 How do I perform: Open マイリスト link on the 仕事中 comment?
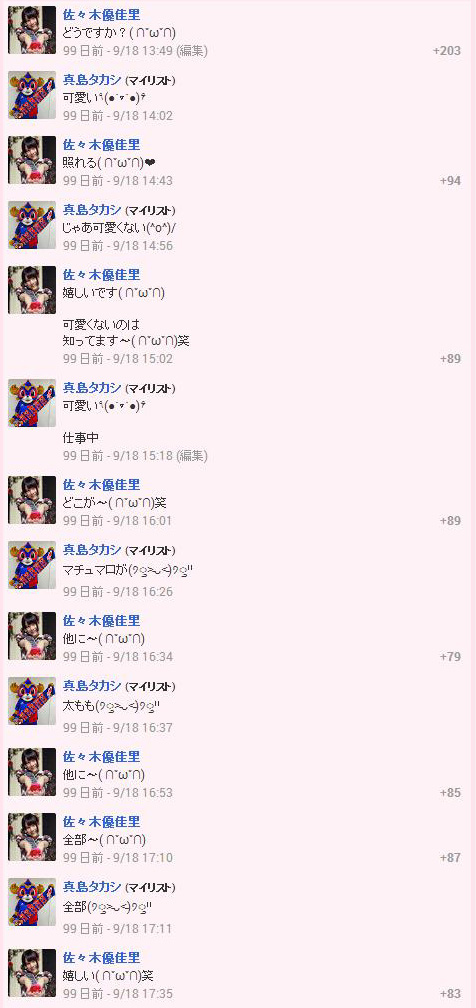pos(150,388)
